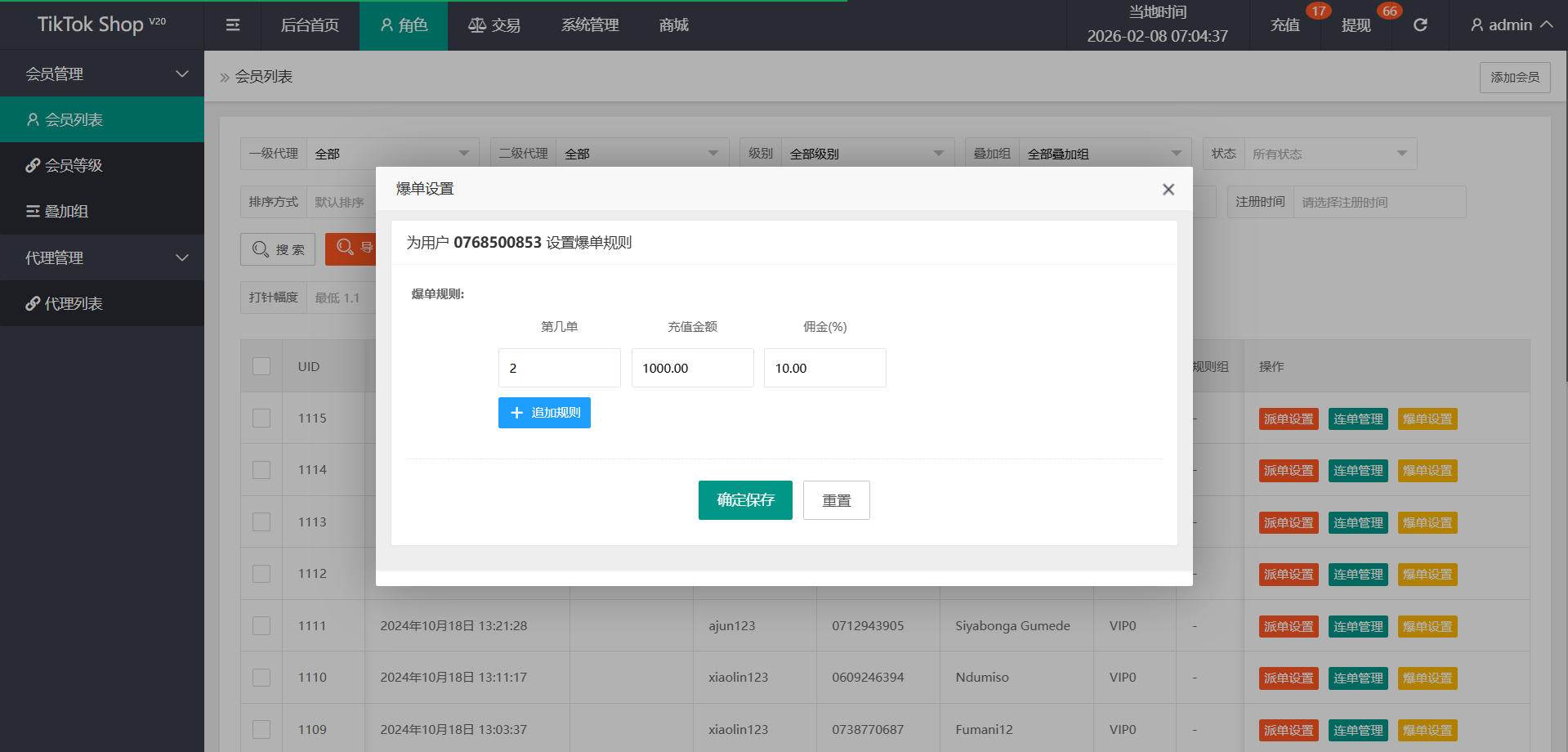
Task: Click the hamburger menu collapse icon
Action: (233, 25)
